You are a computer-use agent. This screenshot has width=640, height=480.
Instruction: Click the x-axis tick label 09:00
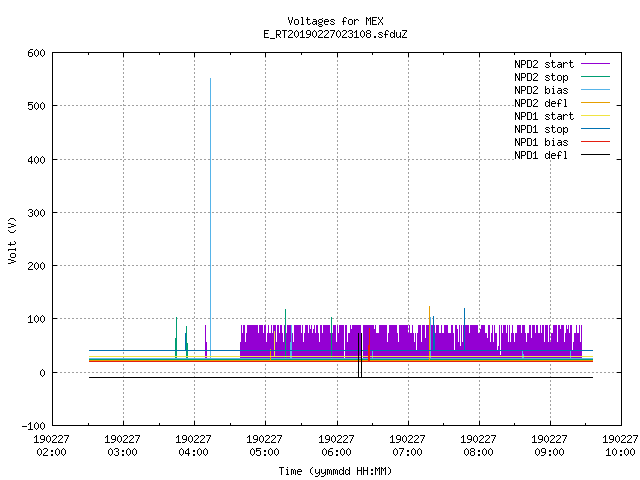point(549,452)
